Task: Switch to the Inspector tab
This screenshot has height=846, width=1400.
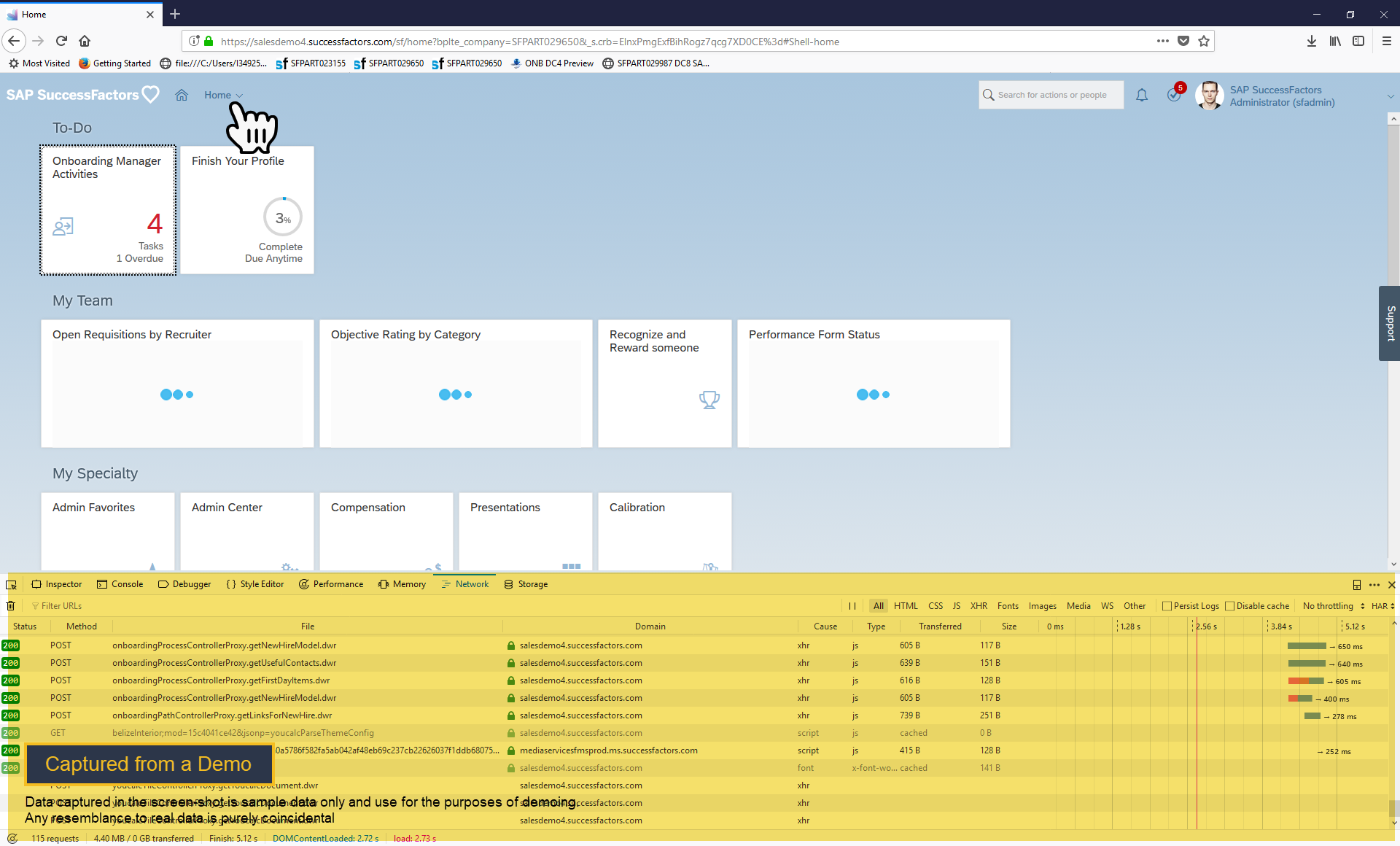Action: 57,584
